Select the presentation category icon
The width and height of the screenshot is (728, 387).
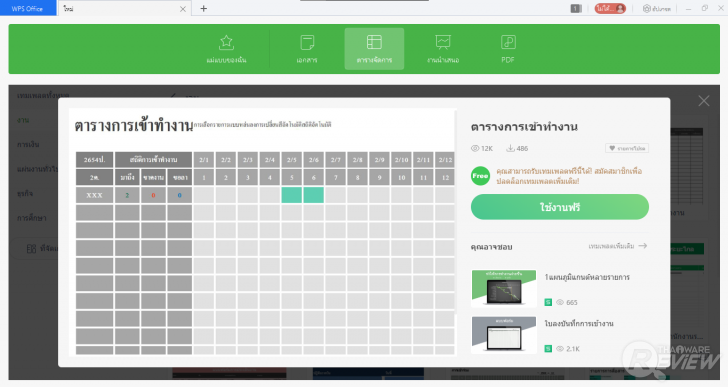pos(443,43)
